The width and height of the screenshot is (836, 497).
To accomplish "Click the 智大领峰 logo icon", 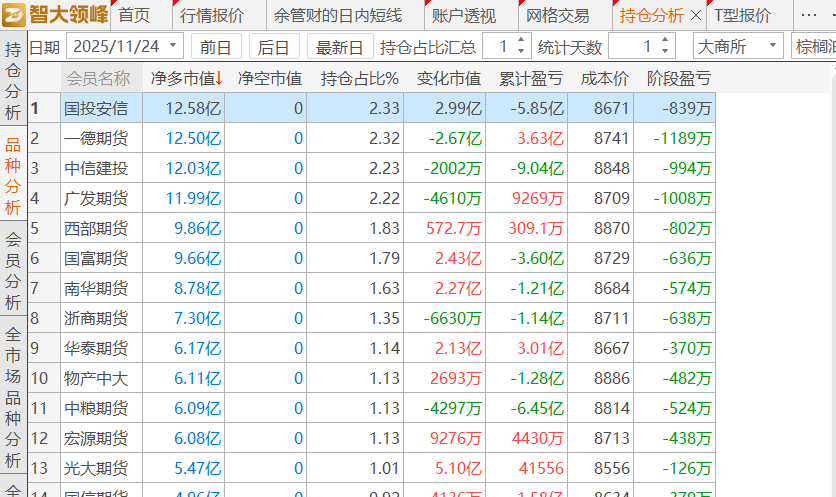I will coord(14,14).
